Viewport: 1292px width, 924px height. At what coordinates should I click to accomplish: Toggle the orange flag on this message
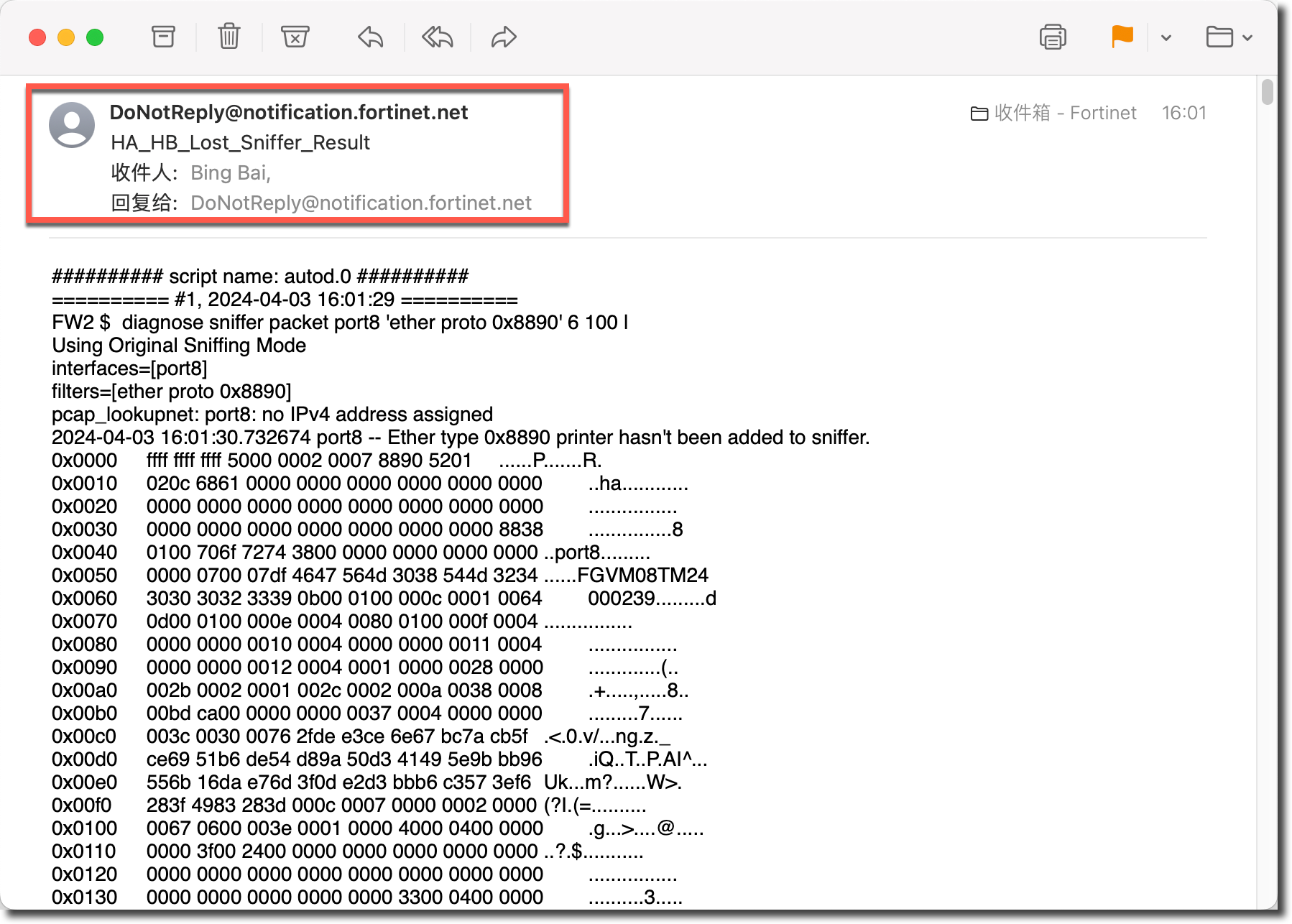[x=1122, y=37]
